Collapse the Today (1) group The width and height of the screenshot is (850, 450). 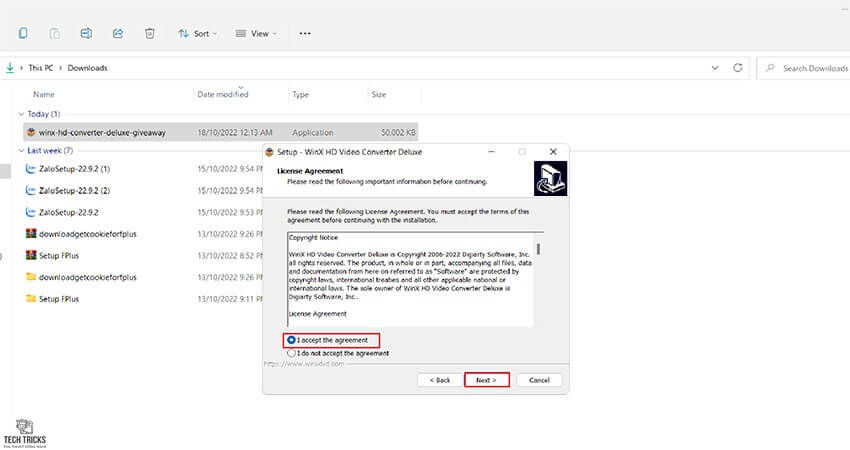pos(21,114)
